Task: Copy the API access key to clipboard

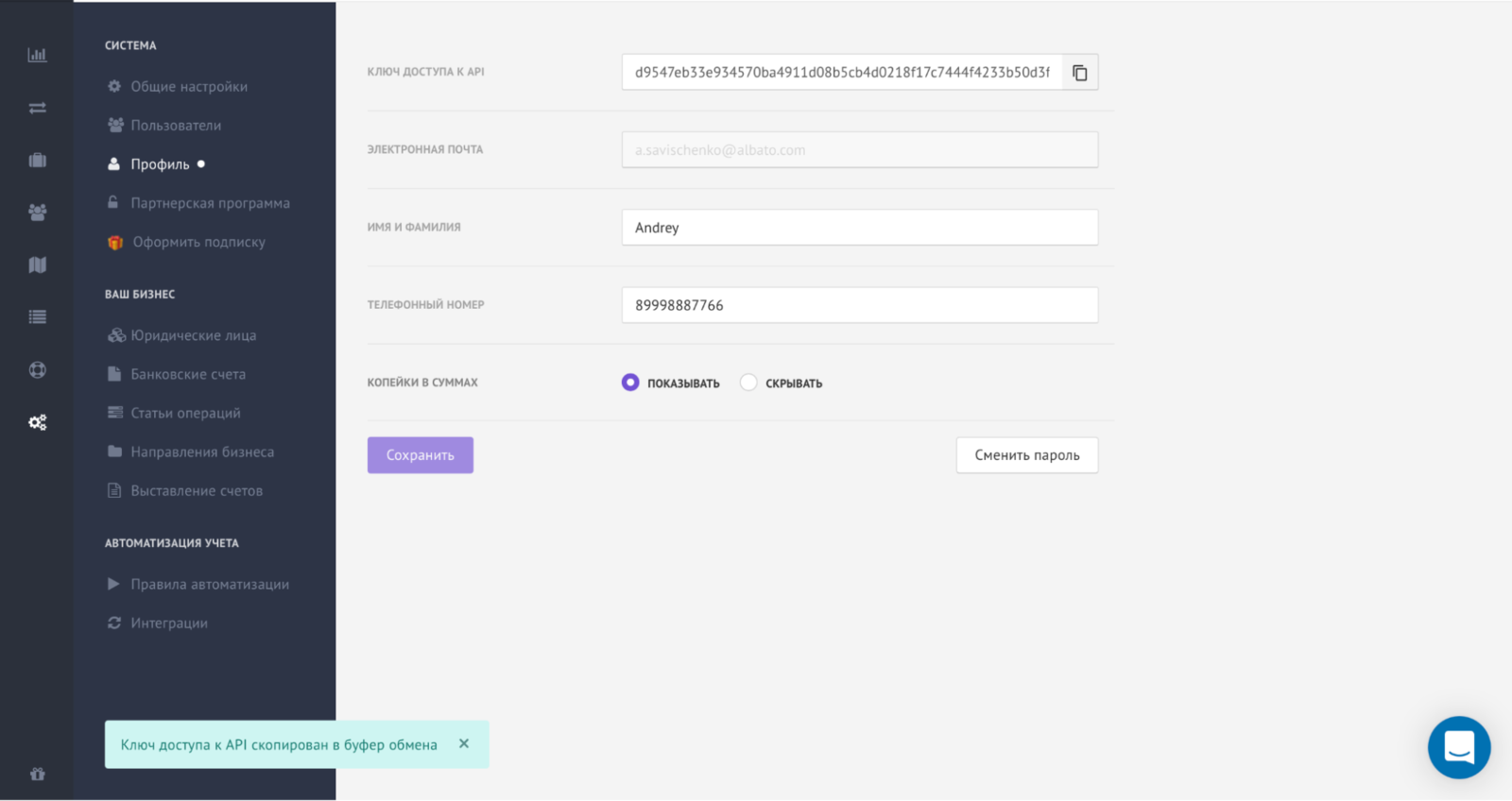Action: pyautogui.click(x=1080, y=73)
